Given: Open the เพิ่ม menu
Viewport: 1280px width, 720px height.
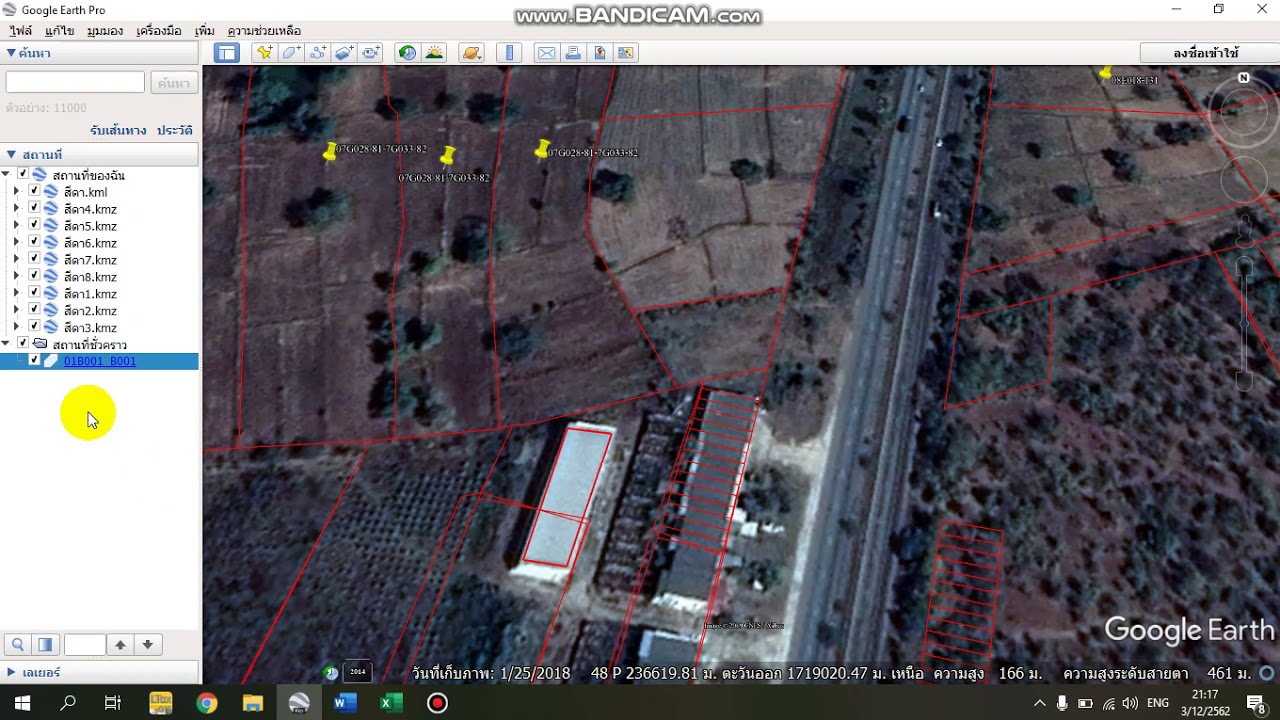Looking at the screenshot, I should coord(205,31).
